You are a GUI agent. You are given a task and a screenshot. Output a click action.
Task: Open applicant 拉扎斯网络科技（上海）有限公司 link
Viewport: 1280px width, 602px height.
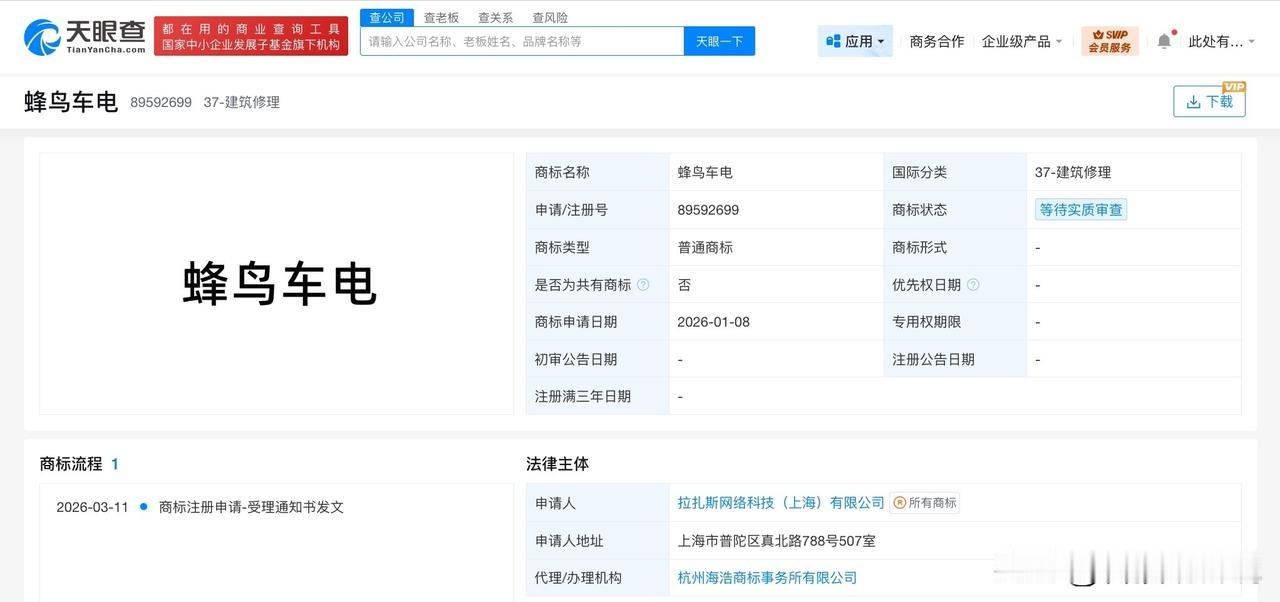(781, 503)
